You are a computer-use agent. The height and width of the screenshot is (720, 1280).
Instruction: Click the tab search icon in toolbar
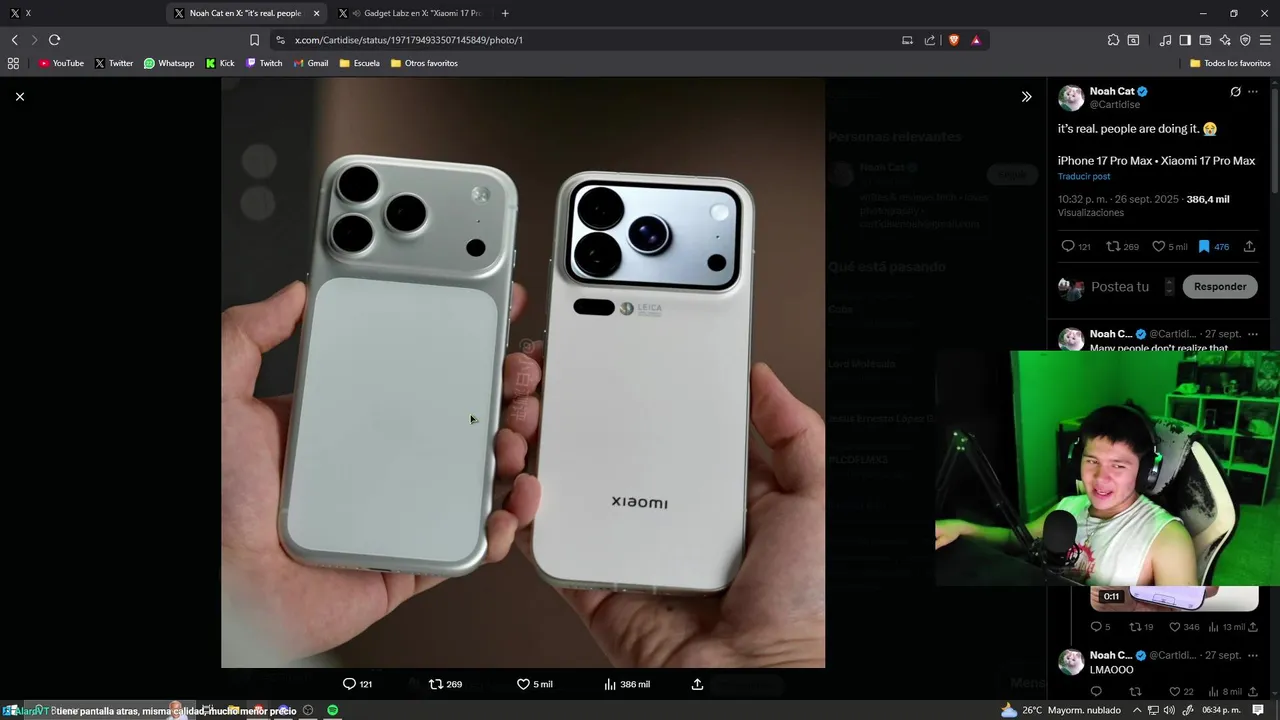click(1133, 40)
